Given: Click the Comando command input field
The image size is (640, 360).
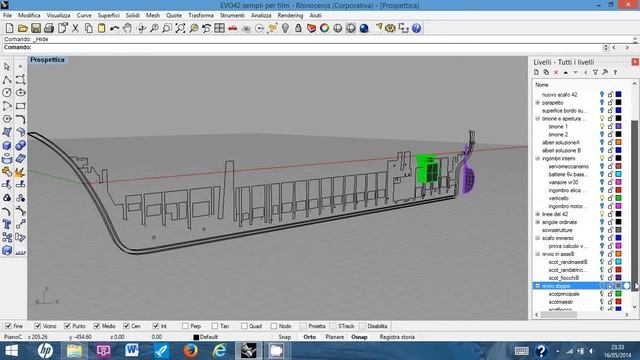Looking at the screenshot, I should (x=302, y=48).
